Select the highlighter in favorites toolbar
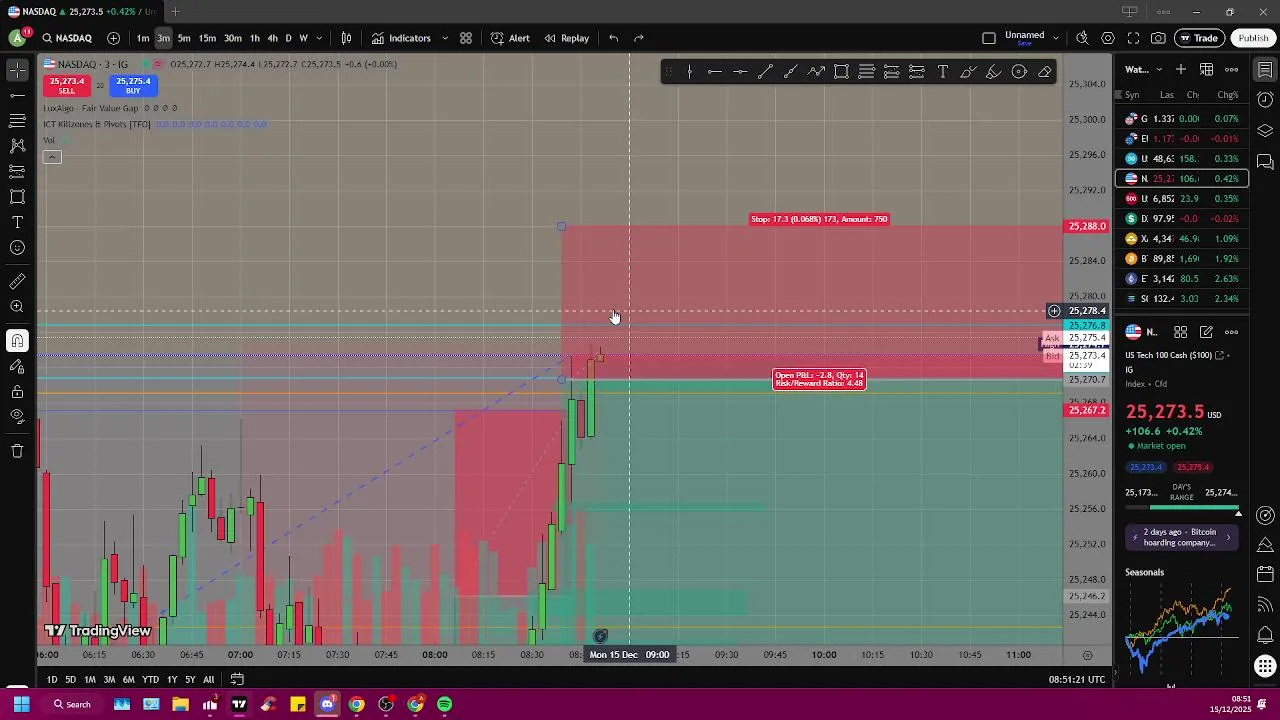 point(993,72)
